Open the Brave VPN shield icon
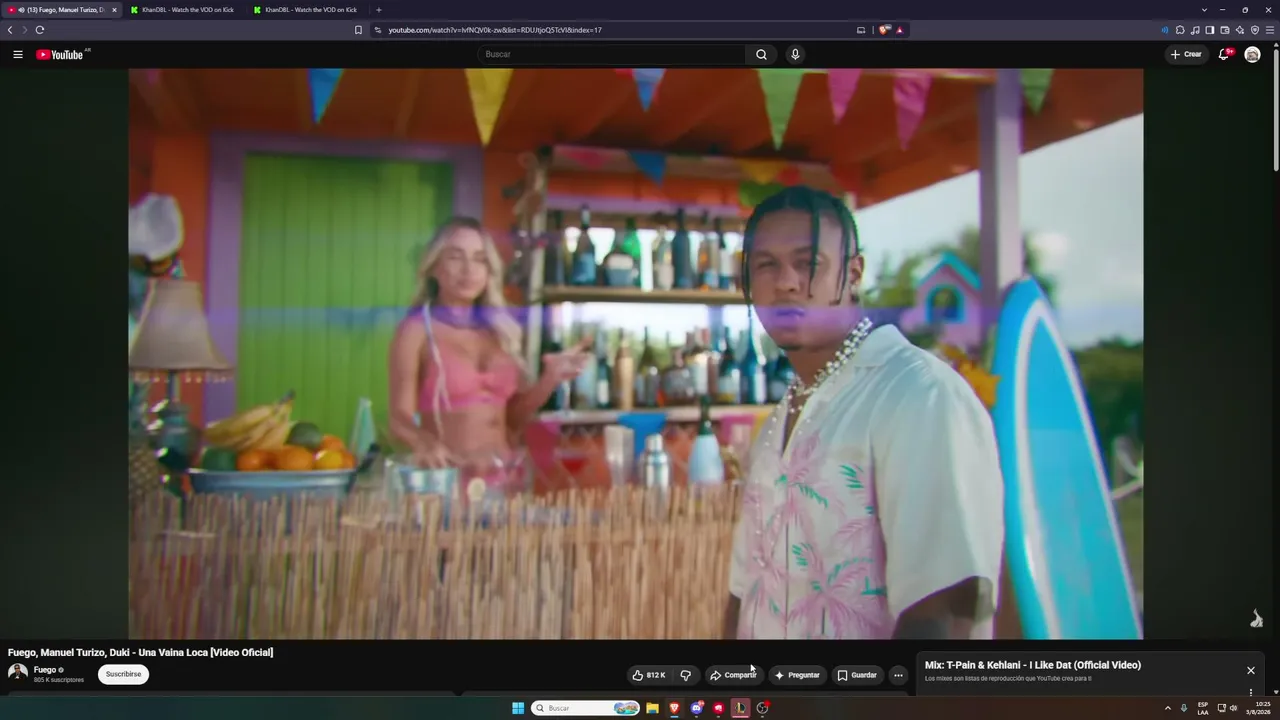 pyautogui.click(x=1255, y=30)
